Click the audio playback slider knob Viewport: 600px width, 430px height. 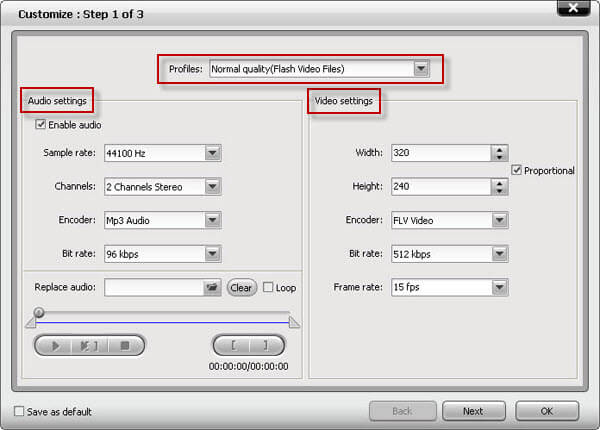39,313
